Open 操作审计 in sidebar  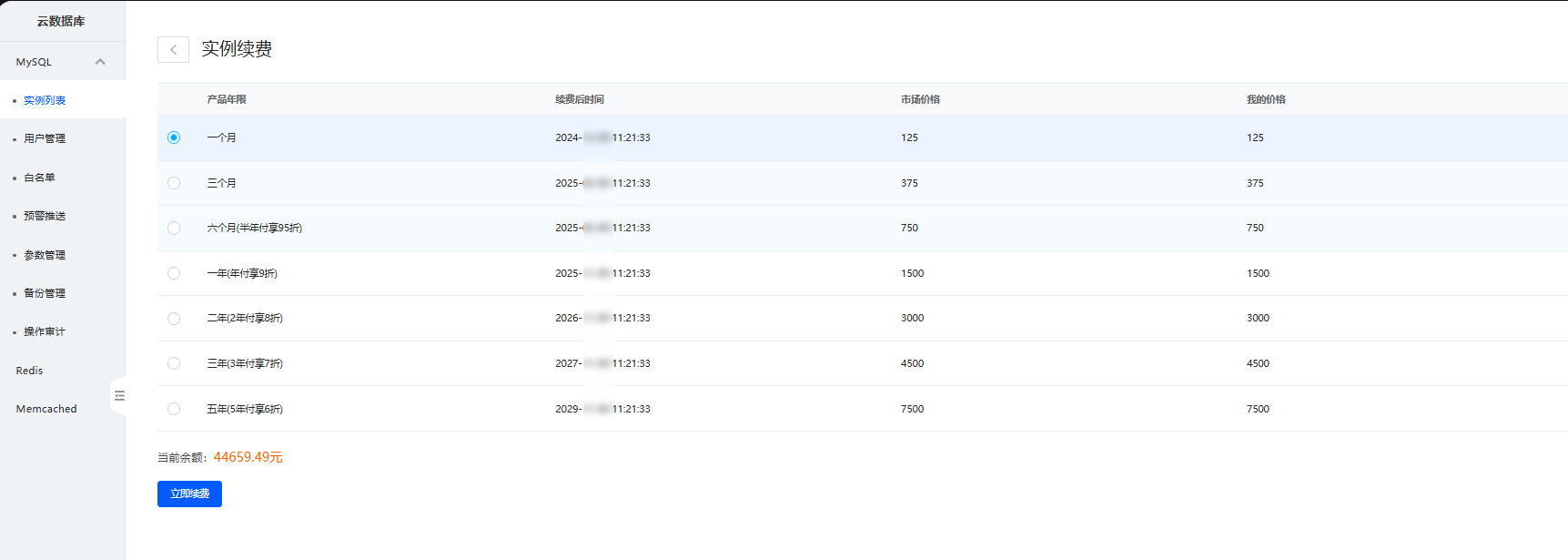pos(45,331)
